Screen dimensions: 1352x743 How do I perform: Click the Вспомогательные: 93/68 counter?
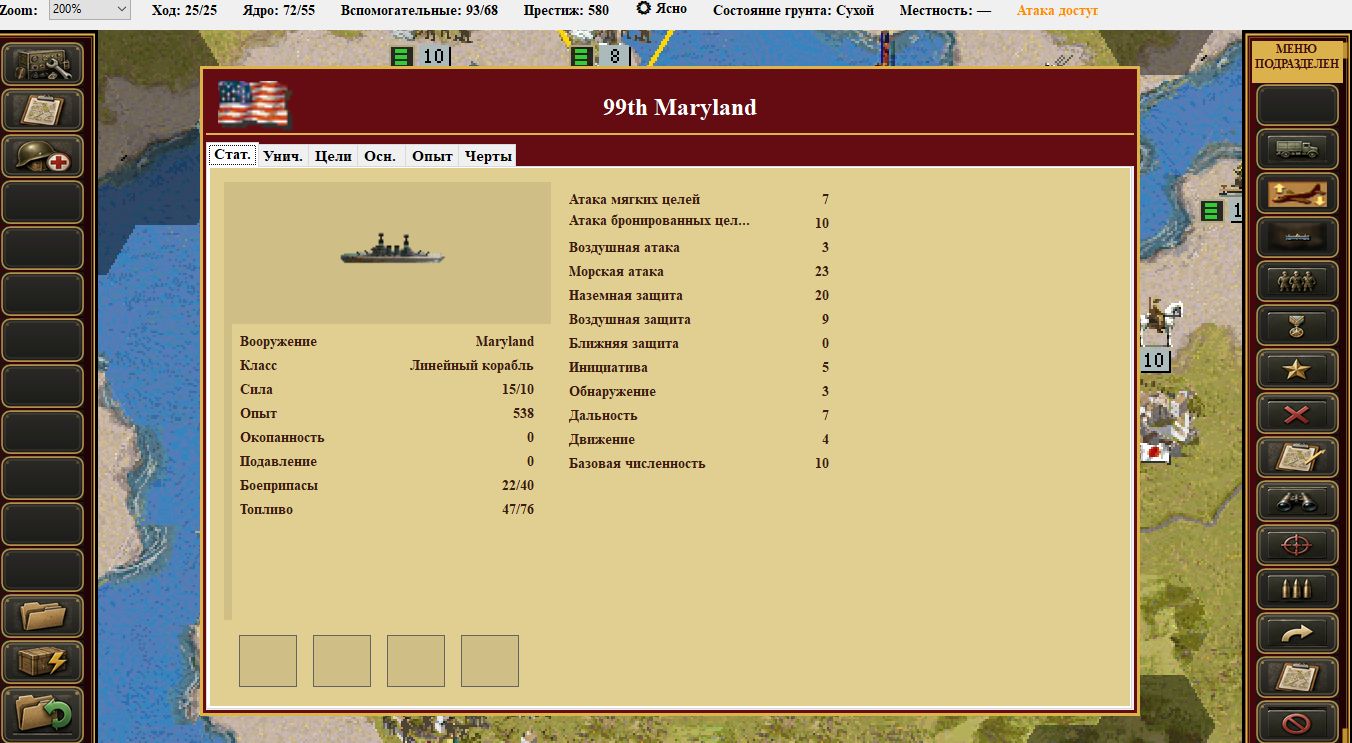click(x=419, y=10)
